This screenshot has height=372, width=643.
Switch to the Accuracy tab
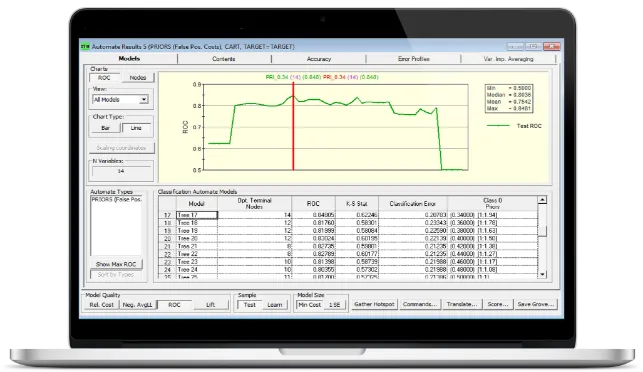tap(319, 59)
